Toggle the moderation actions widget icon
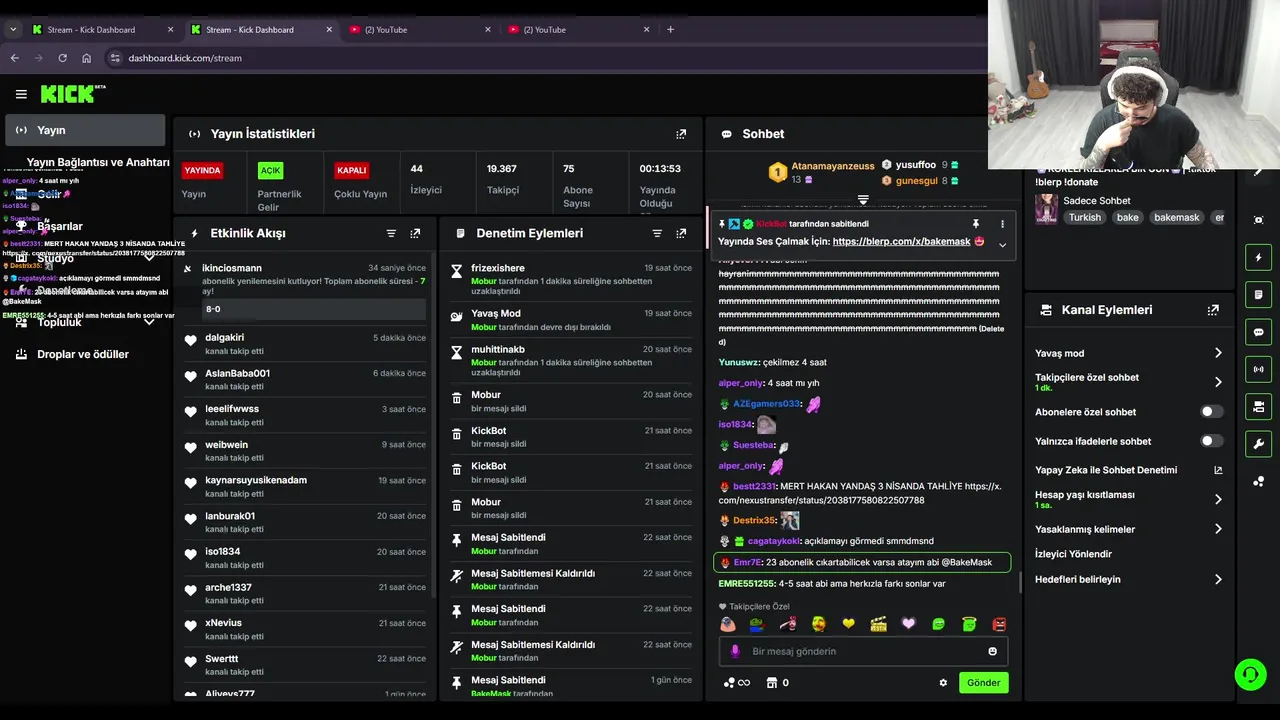The image size is (1280, 720). (1258, 294)
